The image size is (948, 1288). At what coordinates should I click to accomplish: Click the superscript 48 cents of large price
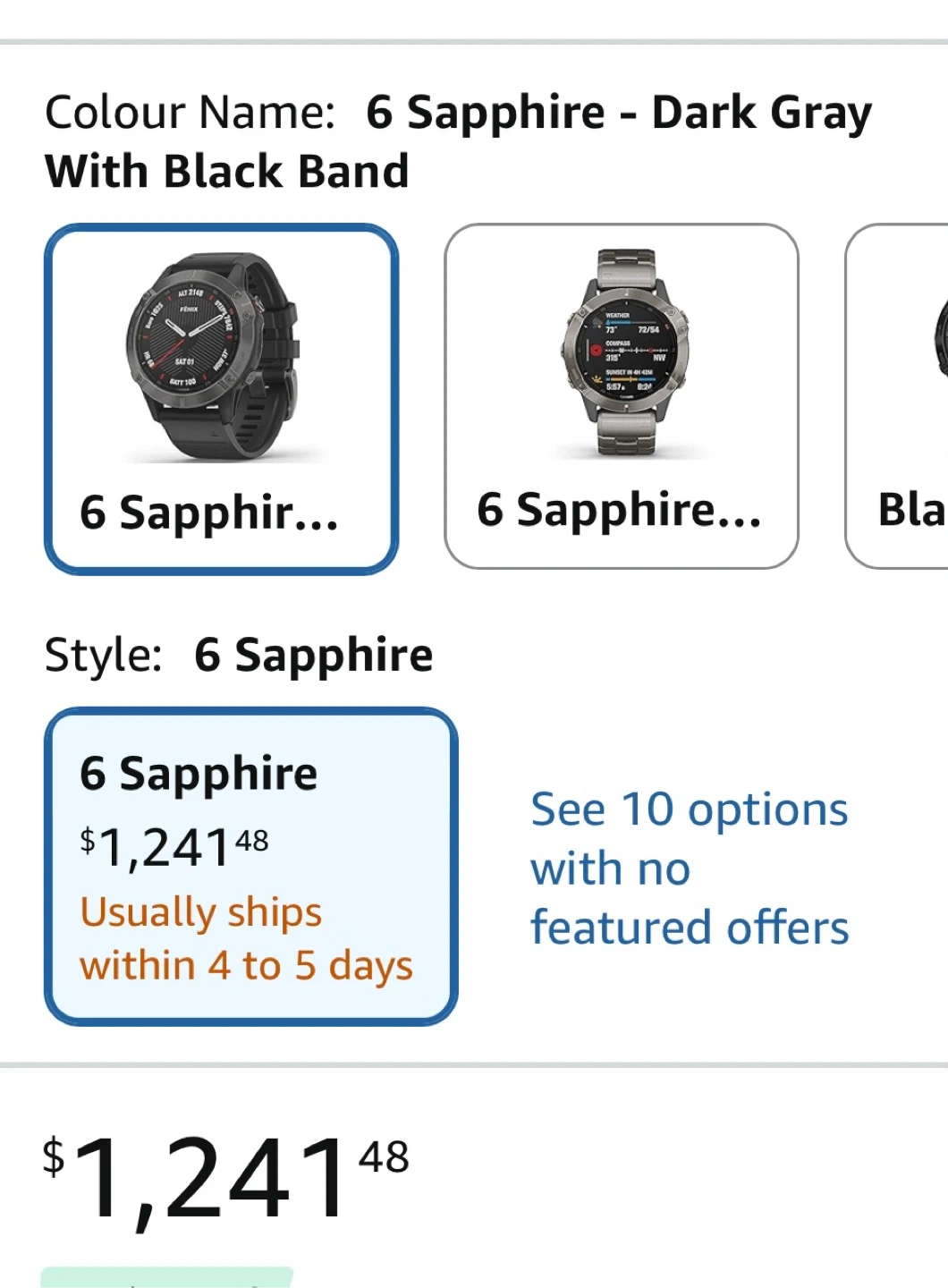384,1157
